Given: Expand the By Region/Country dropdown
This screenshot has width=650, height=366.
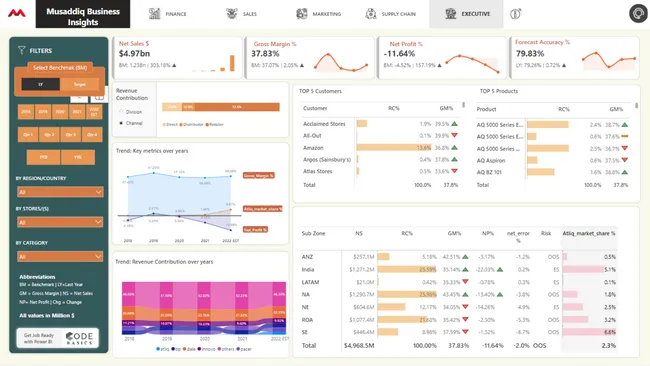Looking at the screenshot, I should point(60,192).
